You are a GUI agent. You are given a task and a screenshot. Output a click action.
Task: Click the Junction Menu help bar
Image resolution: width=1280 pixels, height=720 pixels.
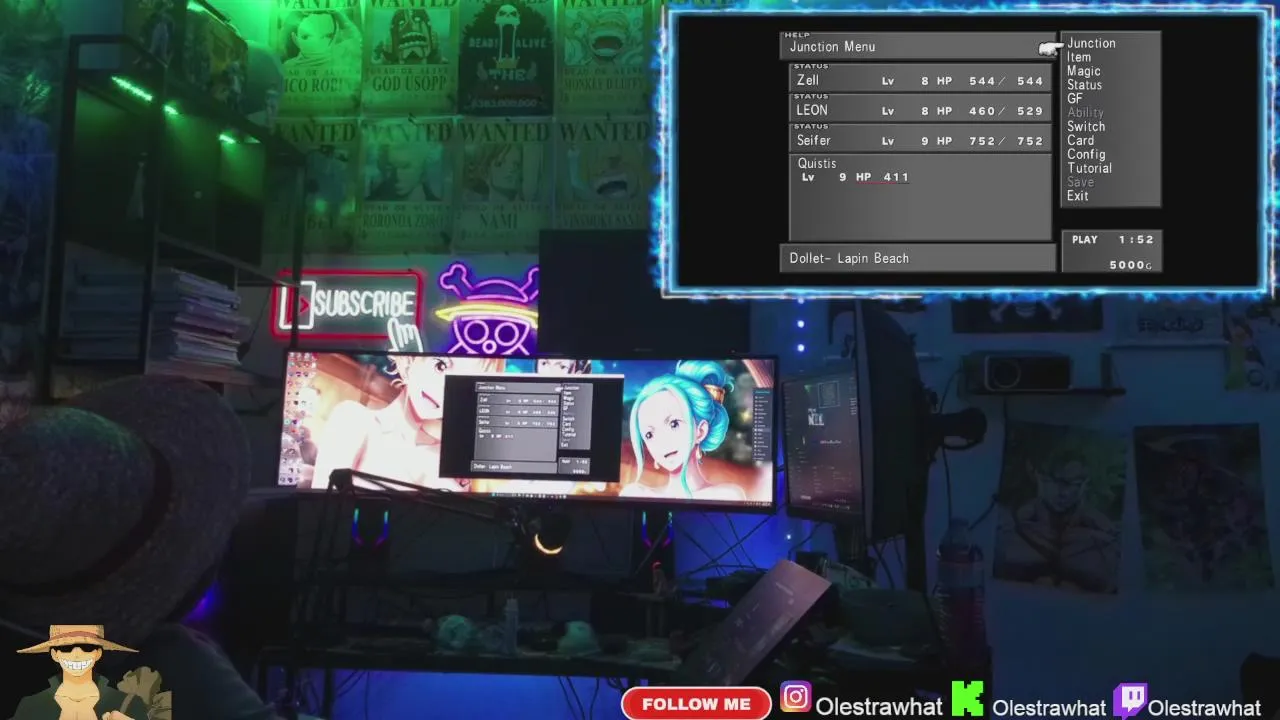(917, 46)
